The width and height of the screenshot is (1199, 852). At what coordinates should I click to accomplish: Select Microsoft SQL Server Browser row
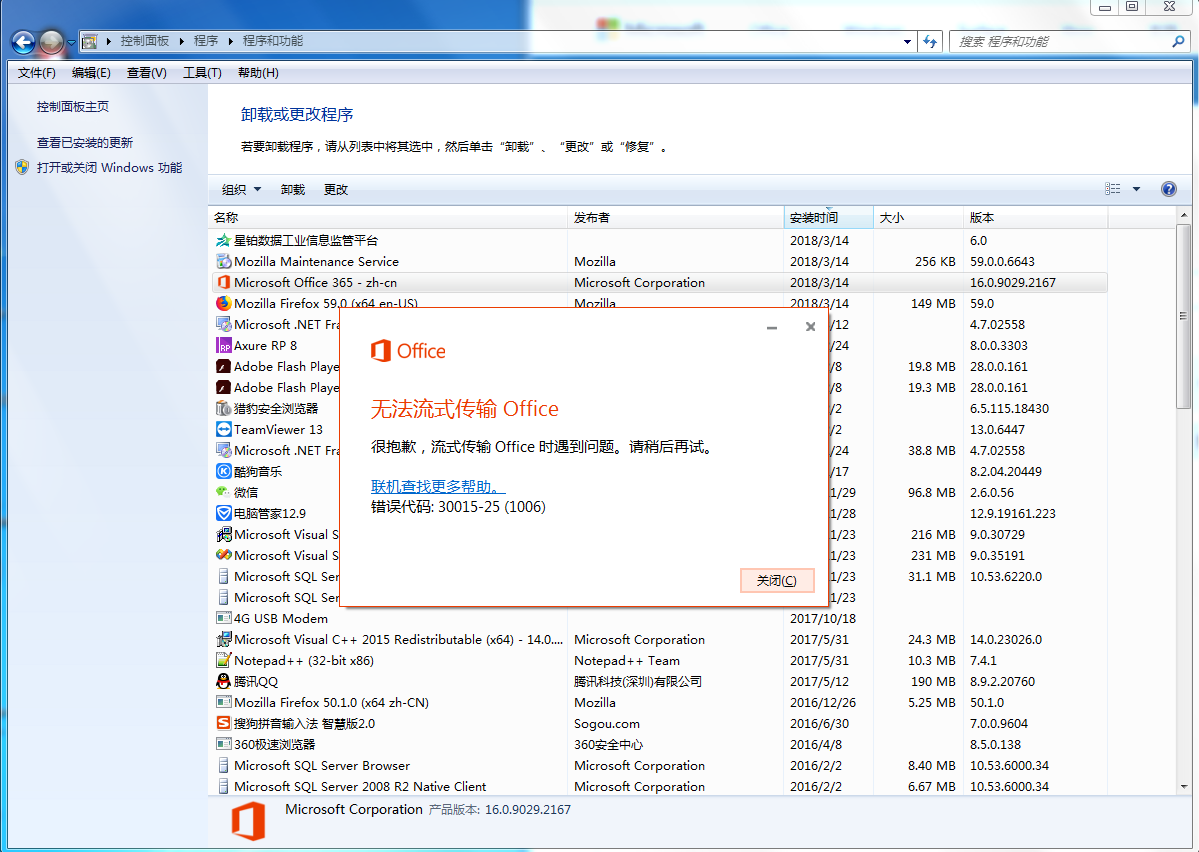point(658,766)
